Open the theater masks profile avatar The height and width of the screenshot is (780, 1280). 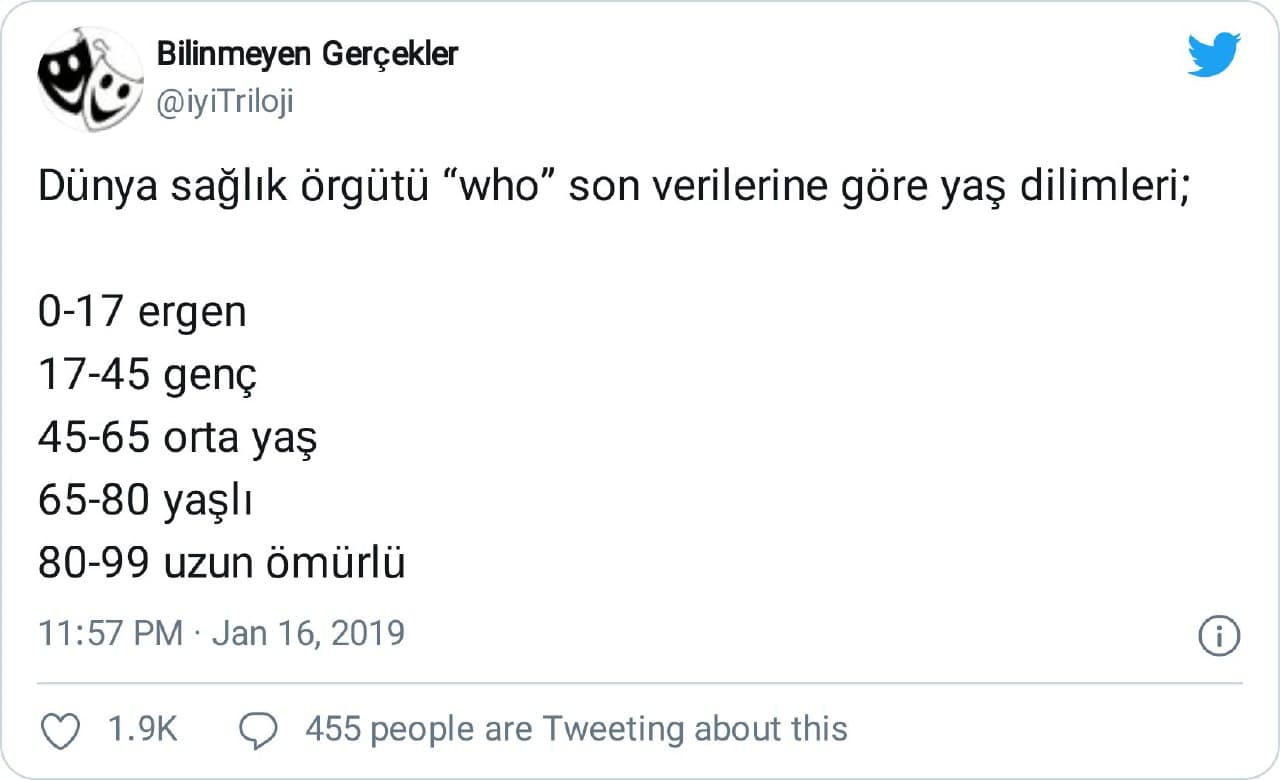tap(90, 78)
